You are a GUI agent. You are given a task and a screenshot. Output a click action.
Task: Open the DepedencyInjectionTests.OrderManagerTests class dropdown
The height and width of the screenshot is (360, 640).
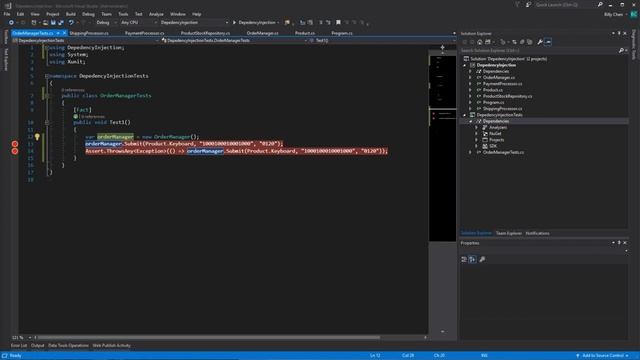click(234, 40)
